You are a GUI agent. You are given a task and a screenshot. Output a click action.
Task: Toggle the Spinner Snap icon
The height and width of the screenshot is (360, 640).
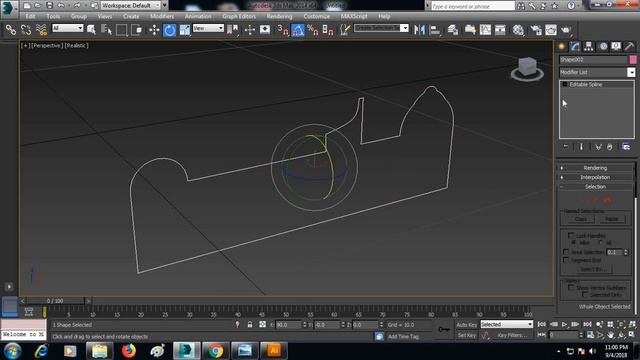point(328,30)
